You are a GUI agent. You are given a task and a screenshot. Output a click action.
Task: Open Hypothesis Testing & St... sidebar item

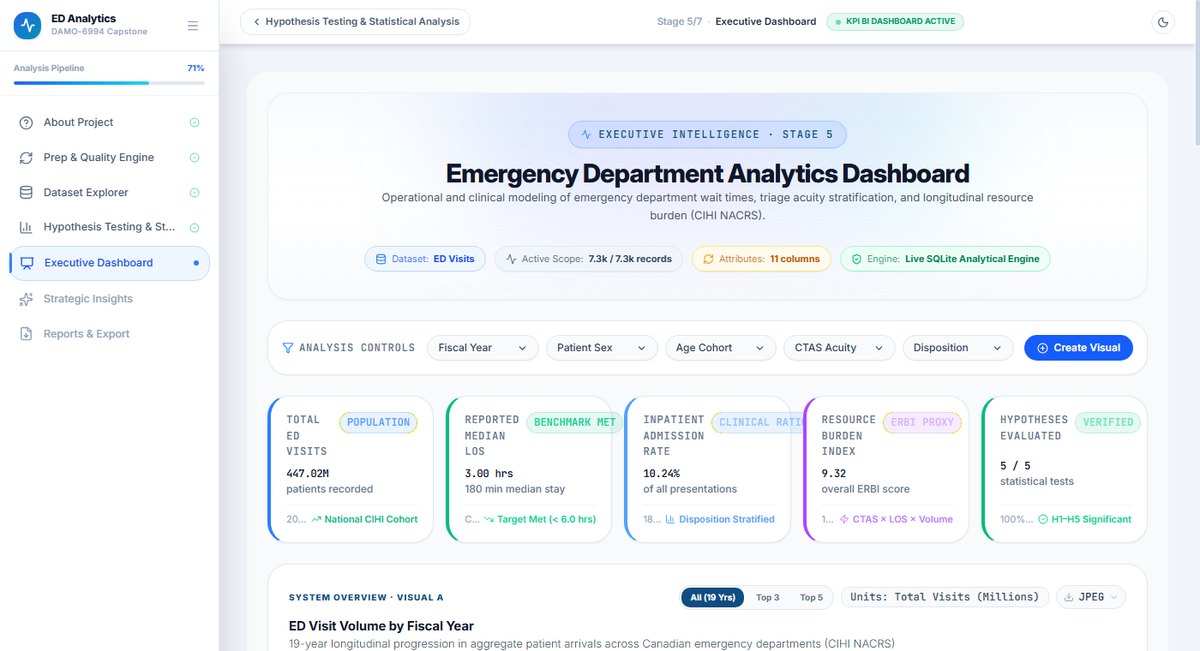coord(109,227)
